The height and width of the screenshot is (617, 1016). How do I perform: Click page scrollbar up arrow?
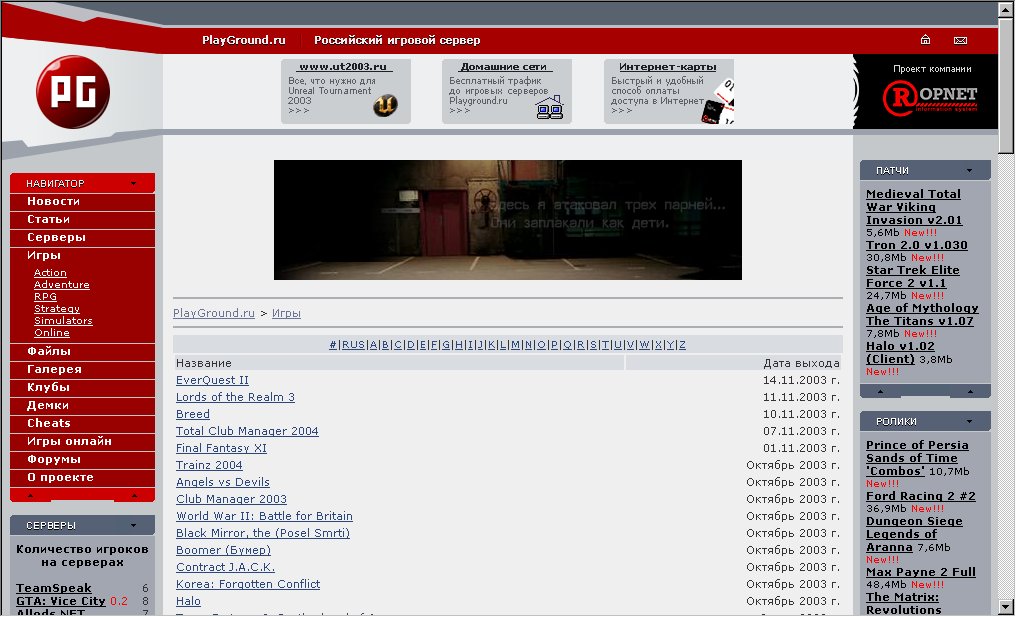pos(1006,10)
